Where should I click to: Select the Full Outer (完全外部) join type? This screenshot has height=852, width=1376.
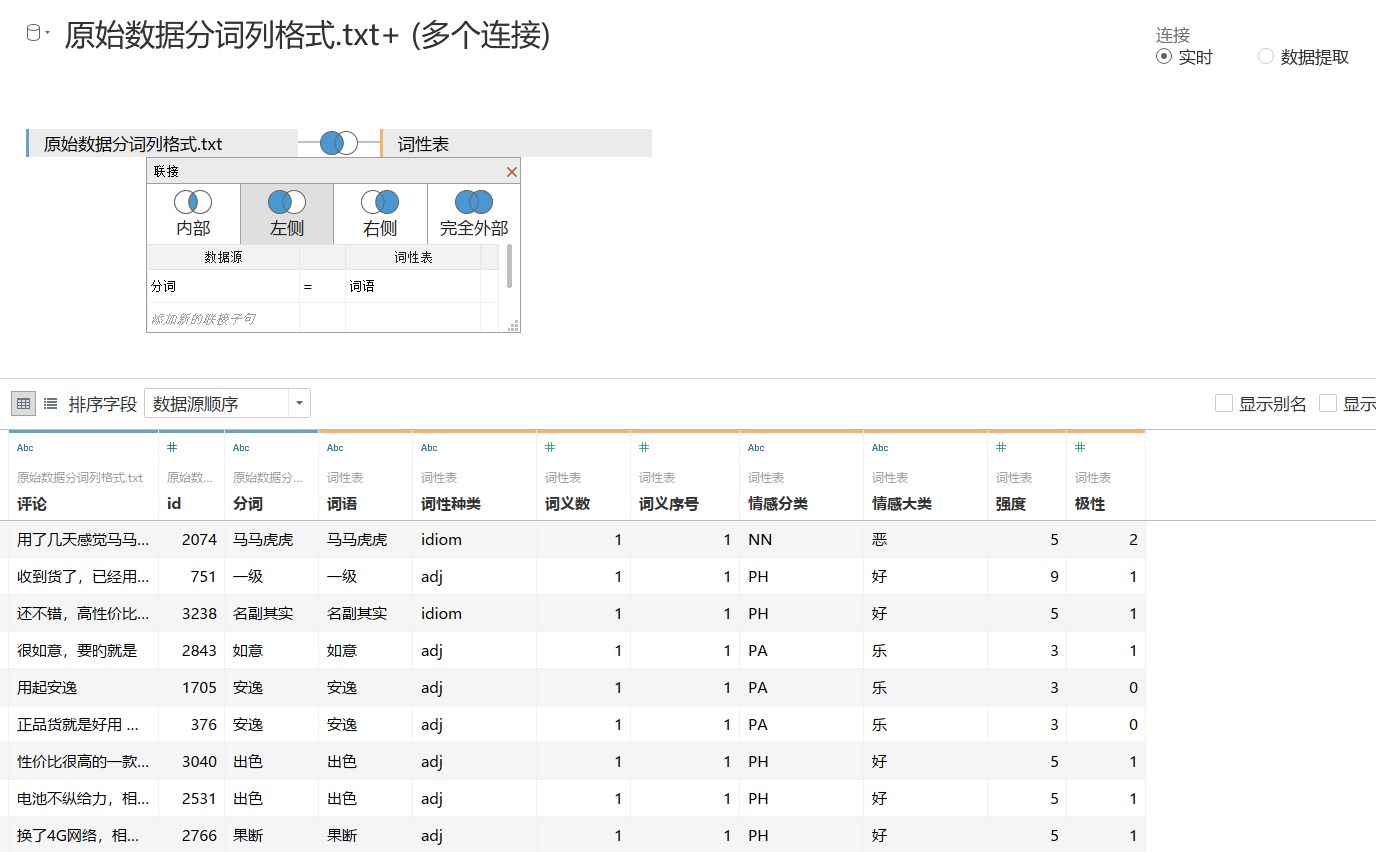pos(474,213)
